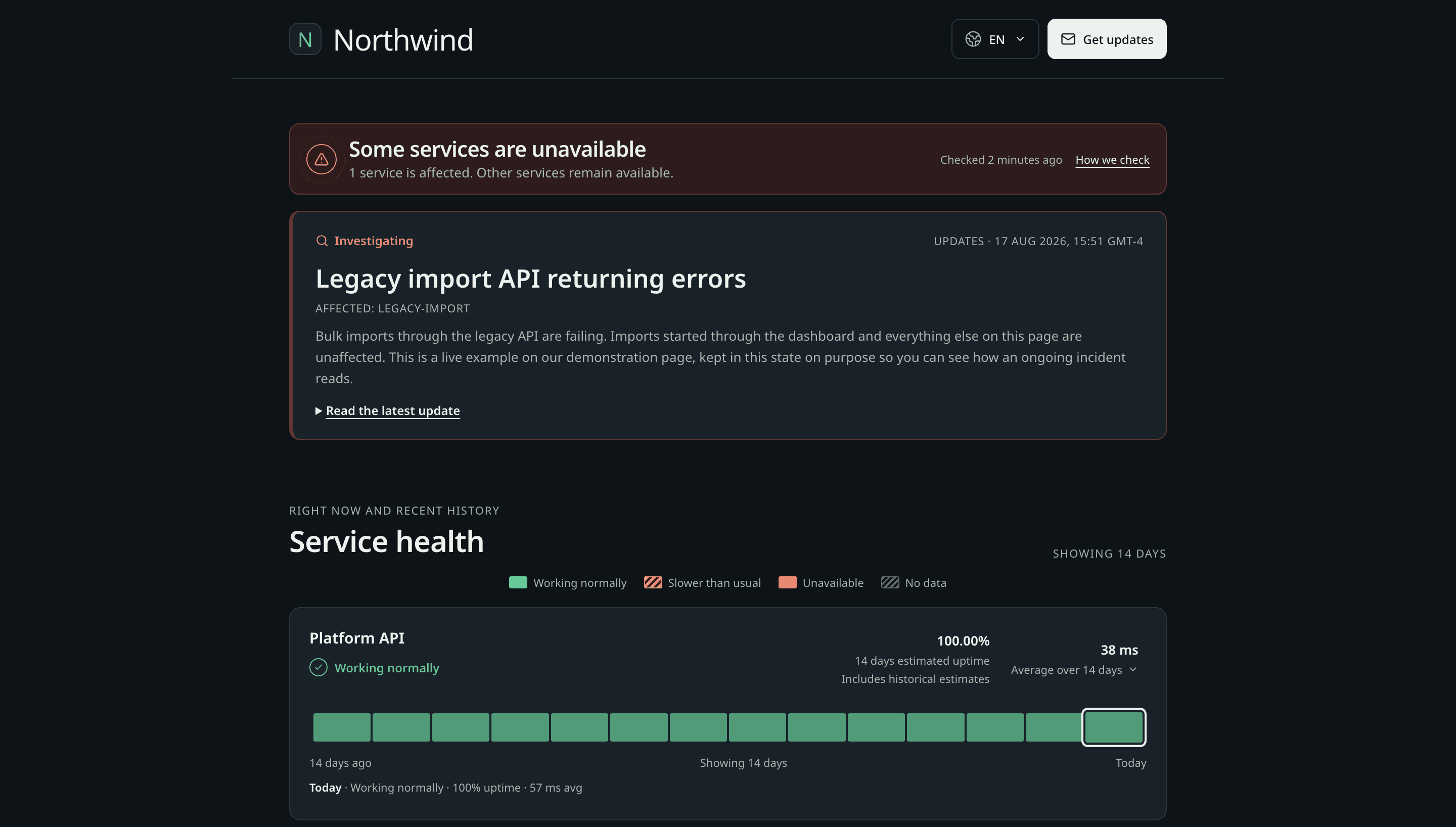Click the 100.00% uptime value
This screenshot has height=827, width=1456.
click(963, 640)
